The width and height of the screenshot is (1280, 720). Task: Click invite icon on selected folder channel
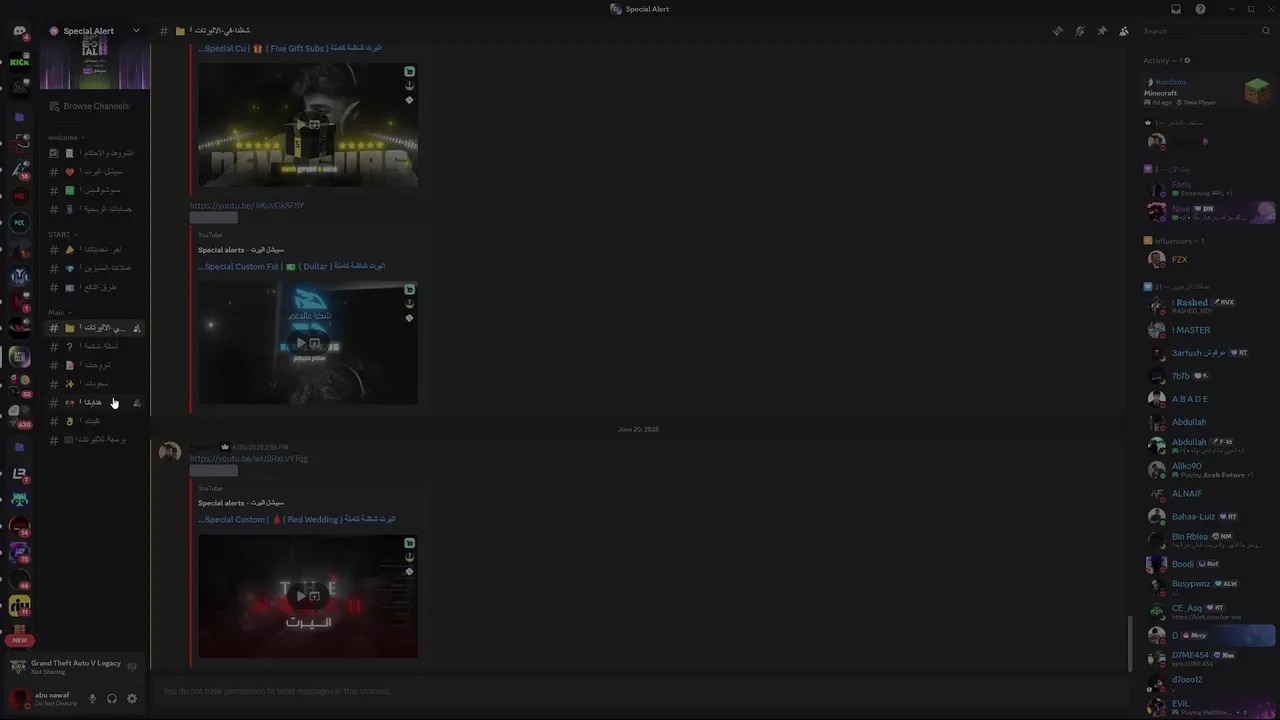click(x=137, y=328)
